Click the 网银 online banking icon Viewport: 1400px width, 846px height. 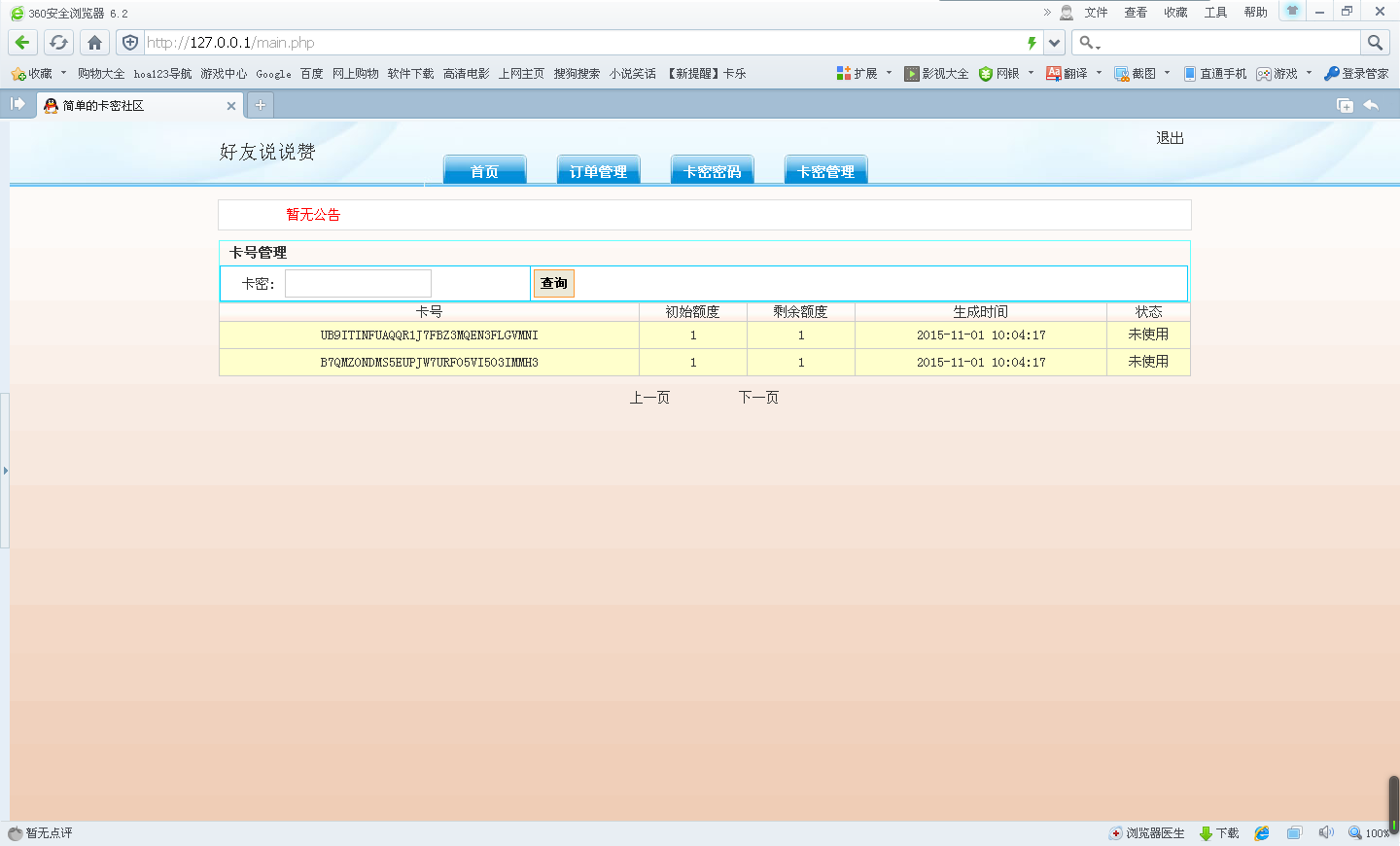coord(986,74)
